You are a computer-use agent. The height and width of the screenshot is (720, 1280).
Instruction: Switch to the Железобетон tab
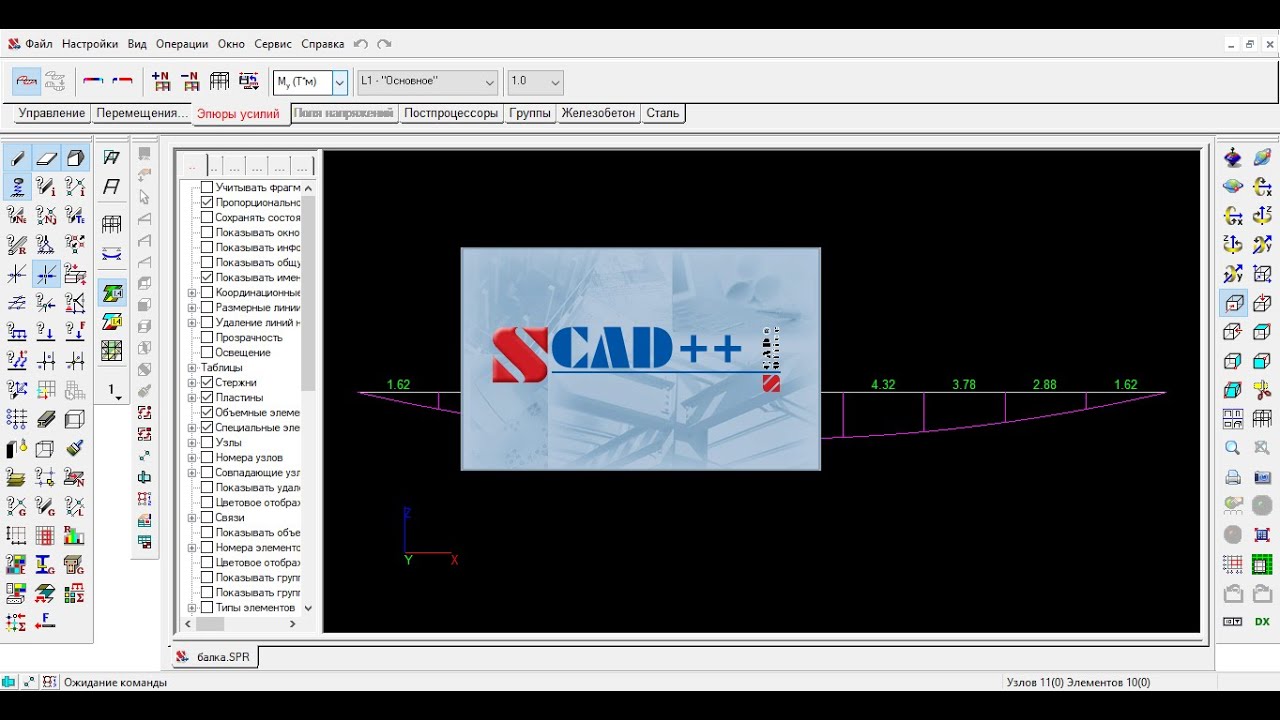pyautogui.click(x=598, y=113)
